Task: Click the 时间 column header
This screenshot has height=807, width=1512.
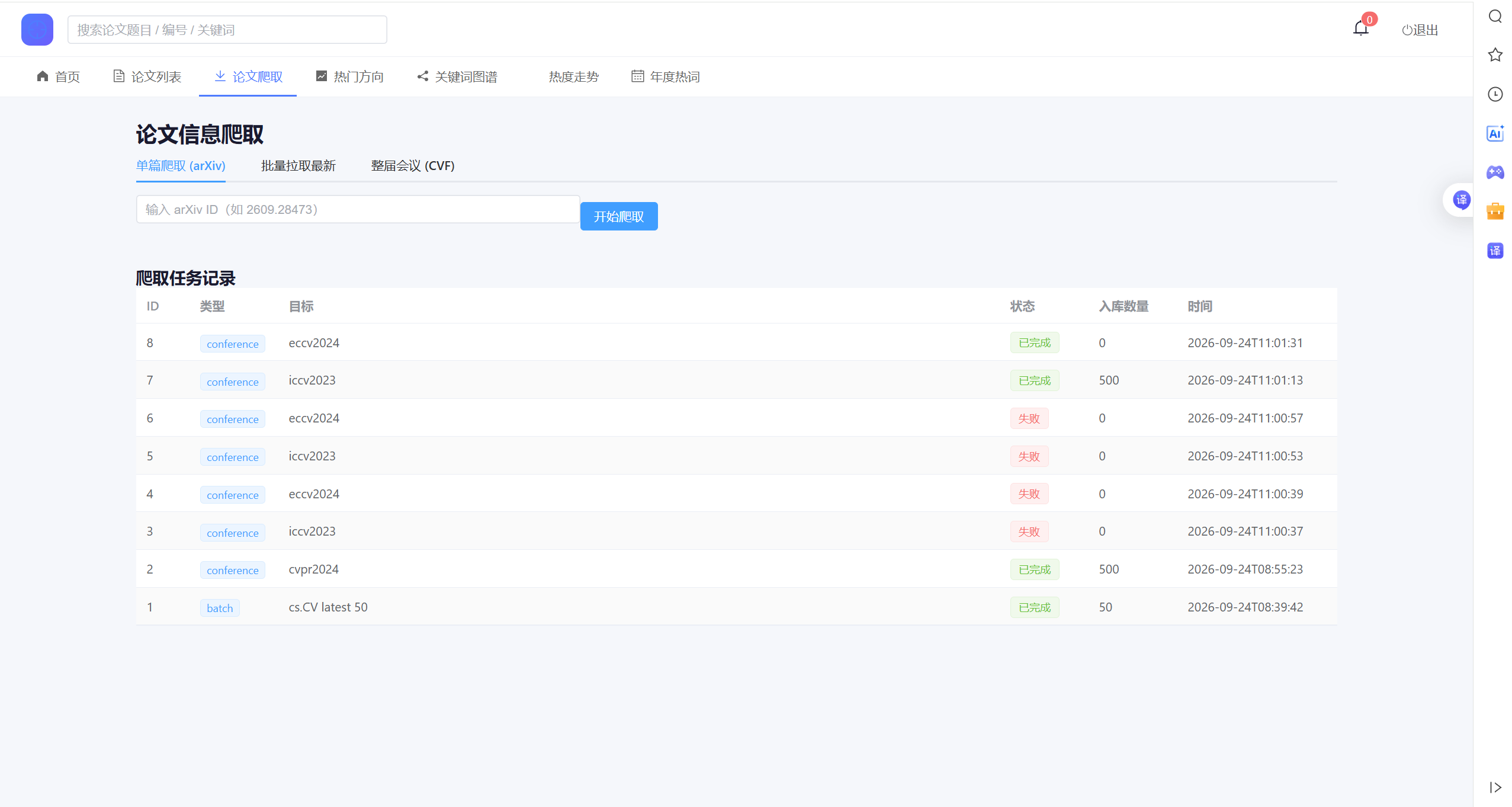Action: click(x=1200, y=306)
